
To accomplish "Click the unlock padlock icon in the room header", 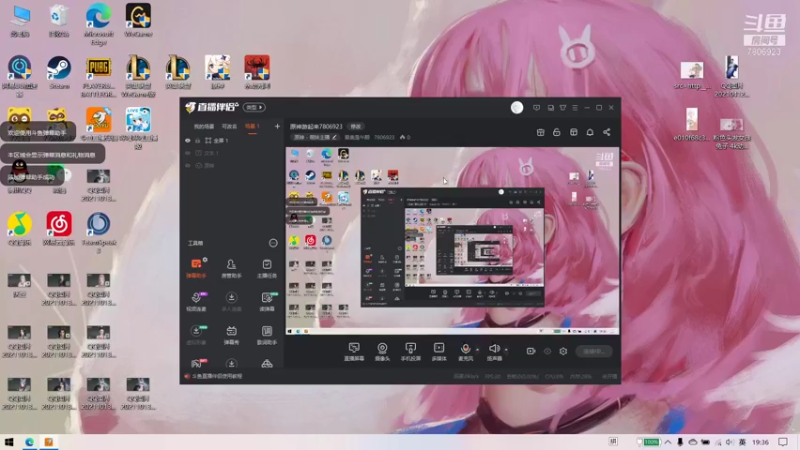I will click(x=557, y=132).
